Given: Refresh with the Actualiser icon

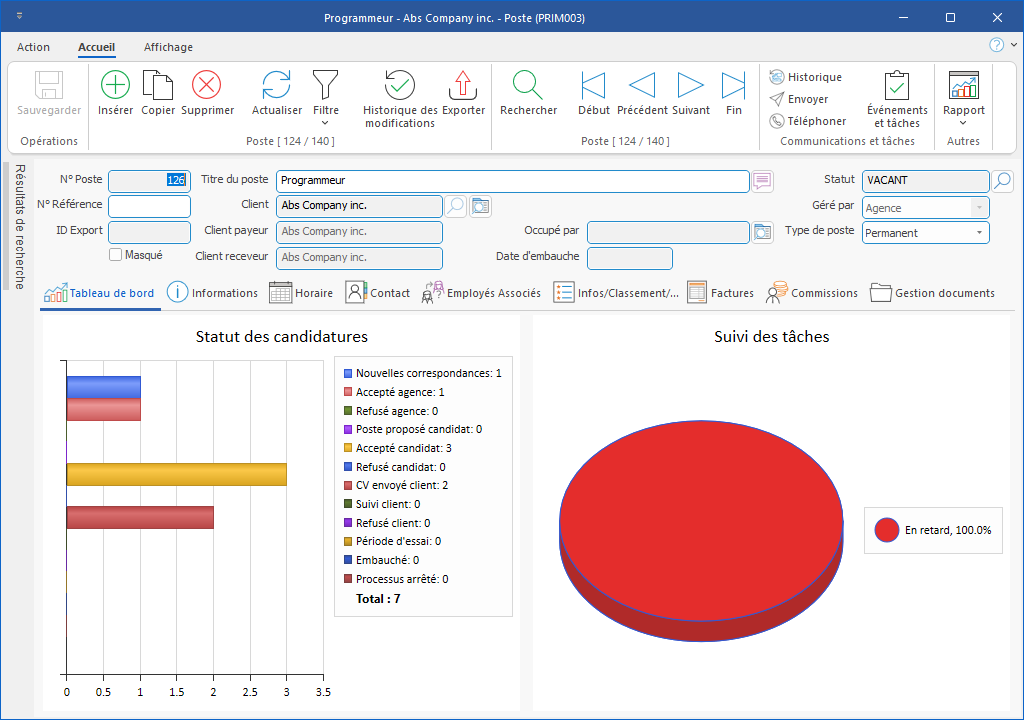Looking at the screenshot, I should pos(276,85).
